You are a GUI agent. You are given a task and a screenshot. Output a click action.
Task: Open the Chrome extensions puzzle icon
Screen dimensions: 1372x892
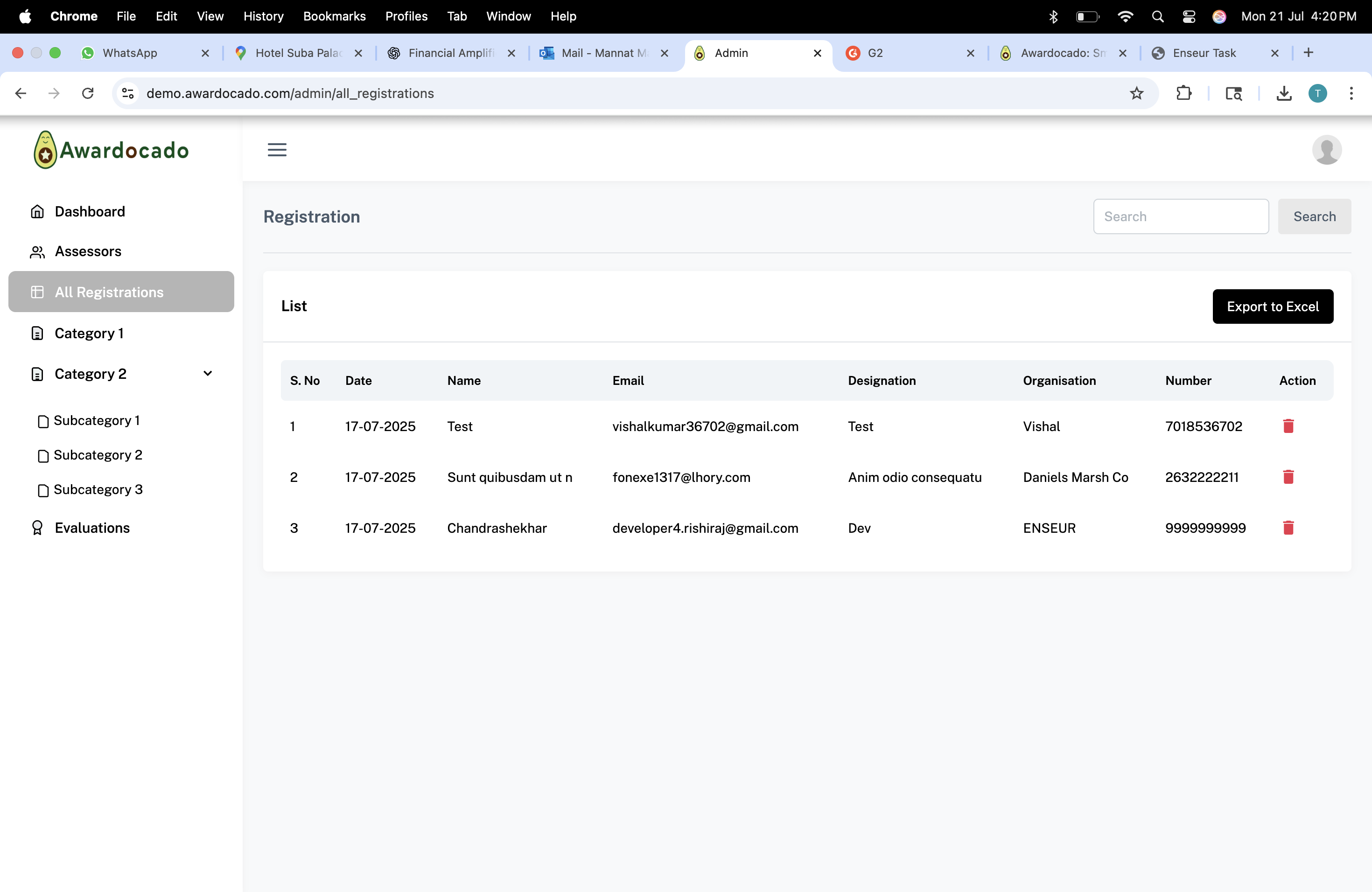(x=1183, y=93)
